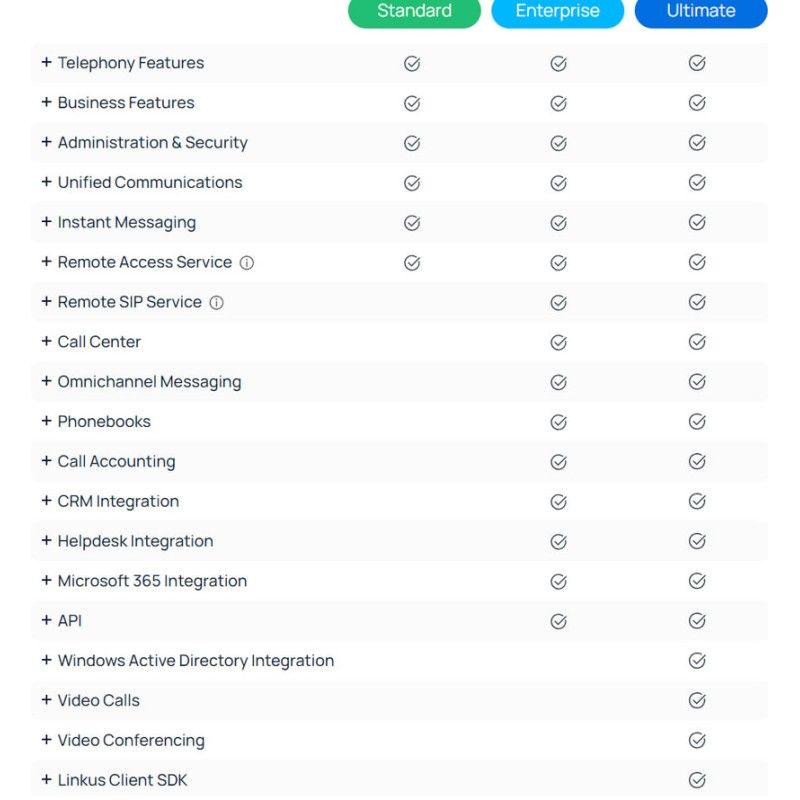This screenshot has width=800, height=800.
Task: Click the Enterprise checkmark for API row
Action: (x=558, y=621)
